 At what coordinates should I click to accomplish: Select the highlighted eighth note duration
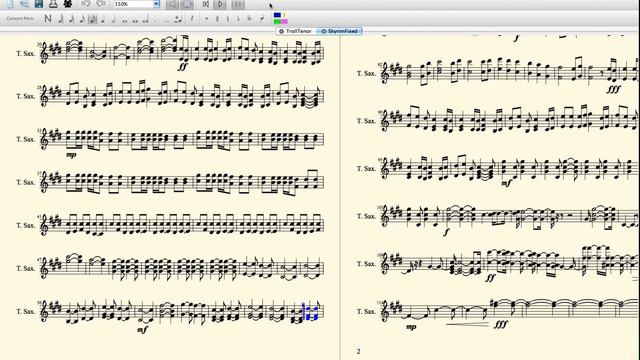(93, 18)
